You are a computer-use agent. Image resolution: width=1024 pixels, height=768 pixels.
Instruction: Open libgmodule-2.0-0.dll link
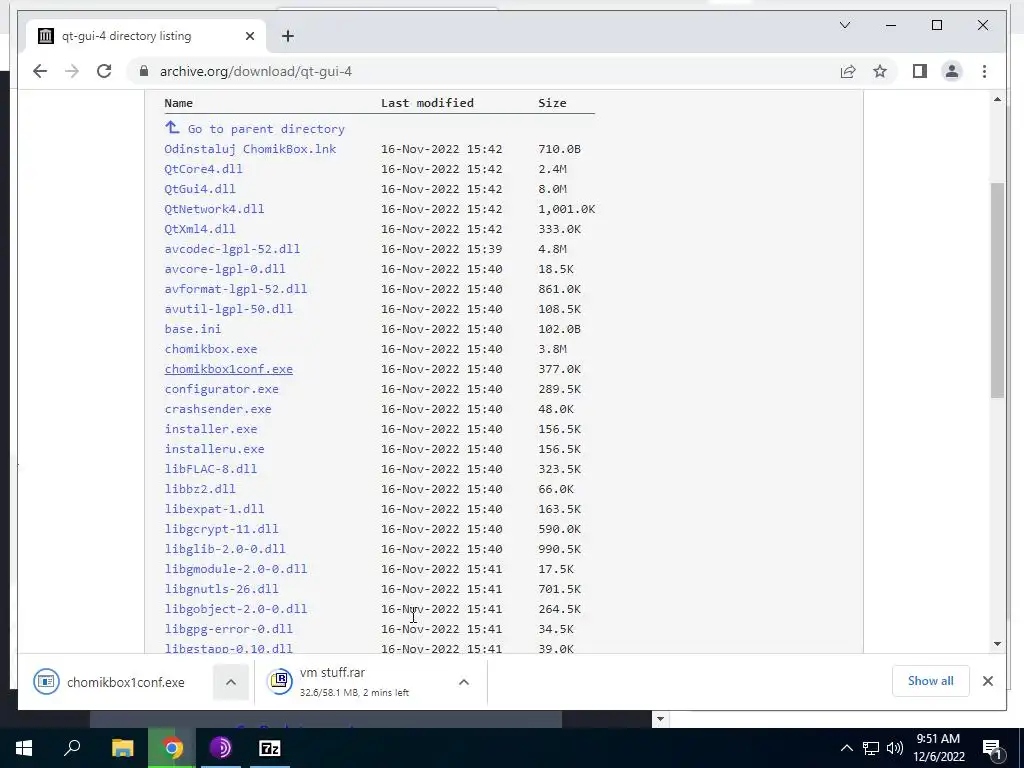click(x=236, y=569)
